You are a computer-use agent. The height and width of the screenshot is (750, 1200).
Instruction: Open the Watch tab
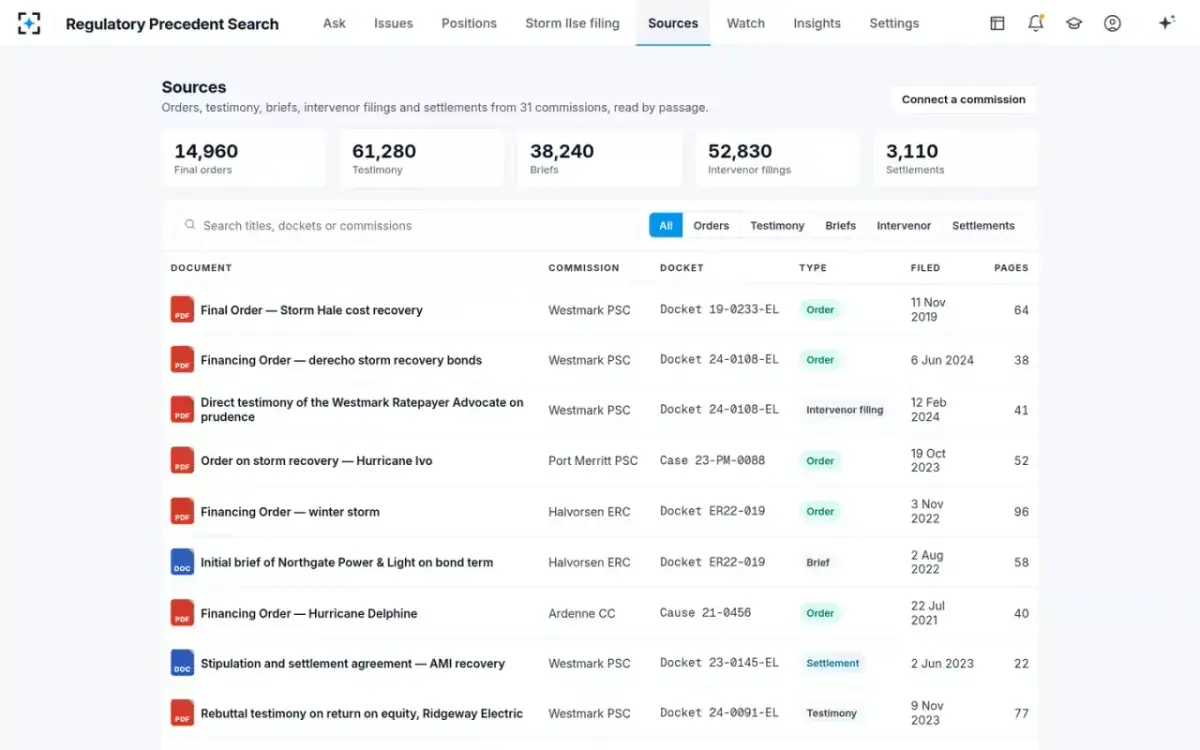tap(746, 23)
